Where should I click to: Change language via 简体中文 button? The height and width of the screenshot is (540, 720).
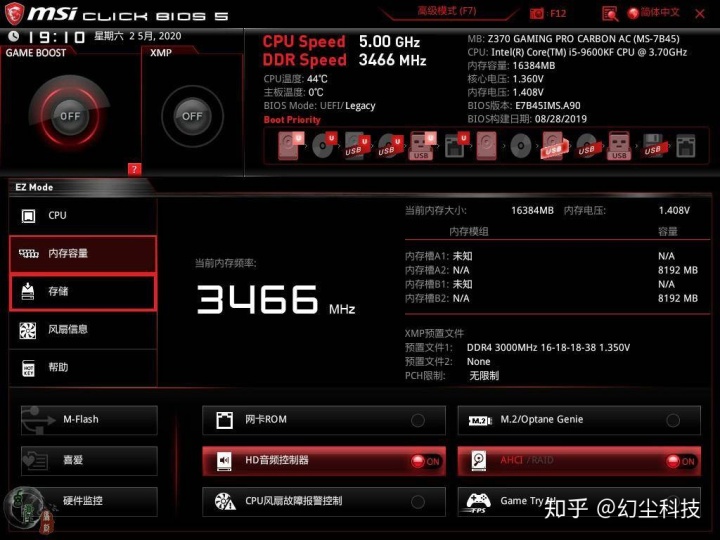click(654, 12)
